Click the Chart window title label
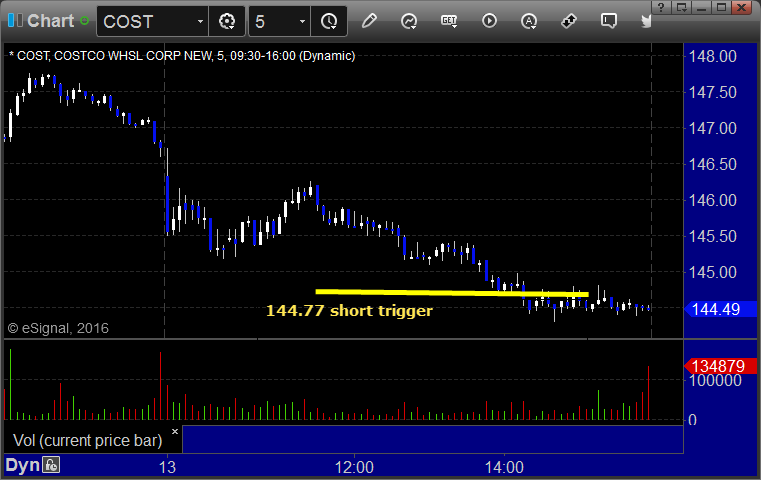This screenshot has height=480, width=761. coord(50,21)
